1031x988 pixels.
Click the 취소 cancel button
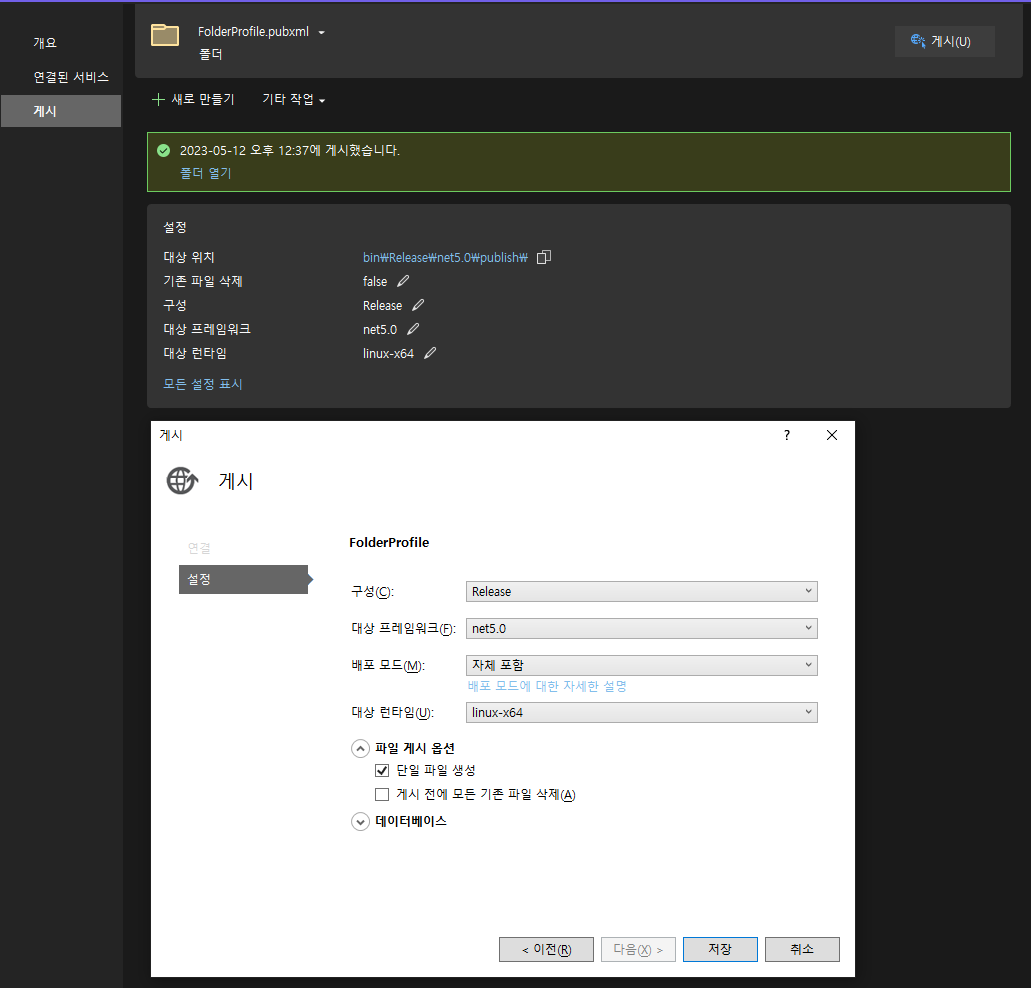(802, 949)
